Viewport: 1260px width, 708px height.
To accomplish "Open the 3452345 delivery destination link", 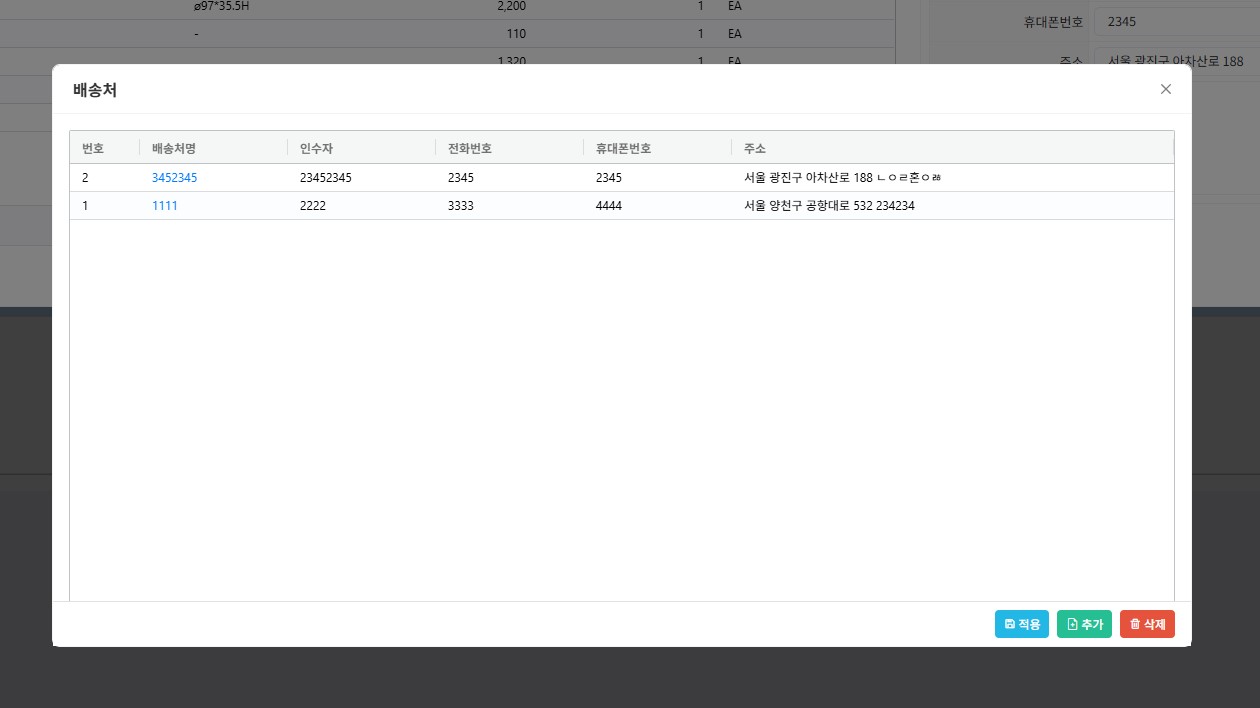I will (x=174, y=178).
